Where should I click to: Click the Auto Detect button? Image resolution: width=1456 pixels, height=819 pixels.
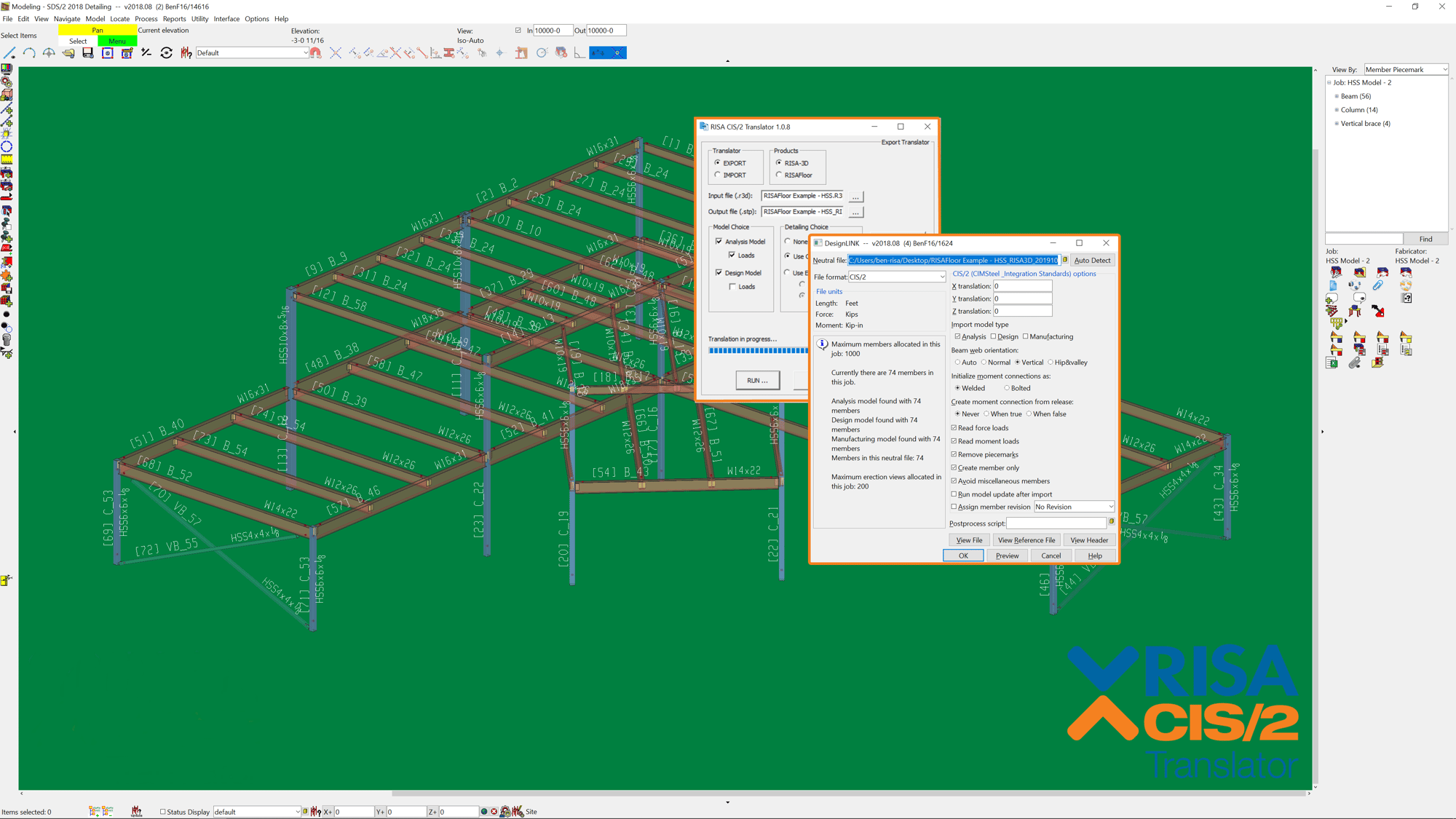point(1092,261)
